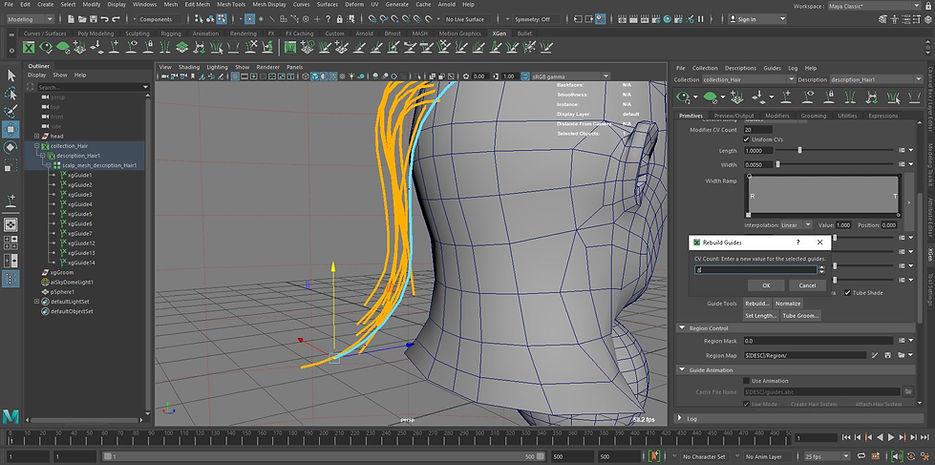Select the Paint Selection tool in the toolbox
Screen dimensions: 935x465
tap(11, 111)
